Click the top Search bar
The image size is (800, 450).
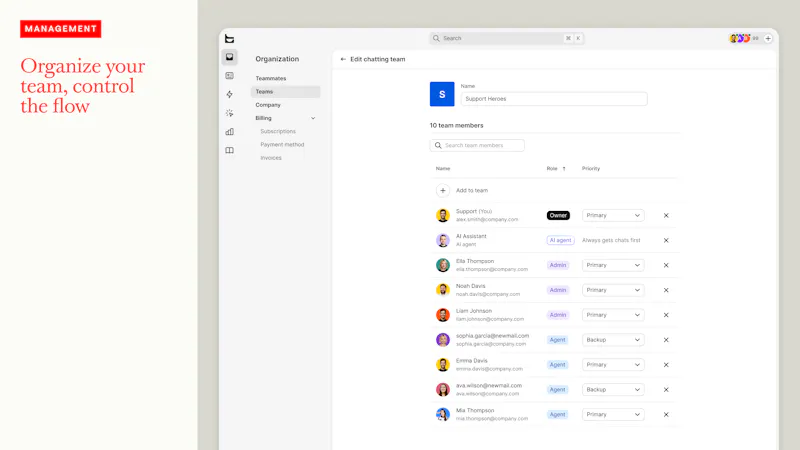[x=507, y=38]
